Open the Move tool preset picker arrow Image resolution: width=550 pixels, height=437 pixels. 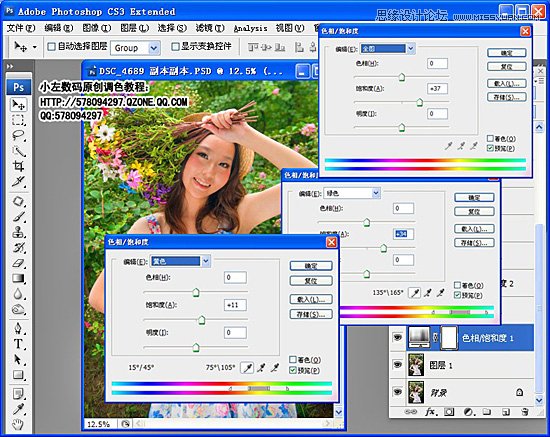click(x=35, y=47)
